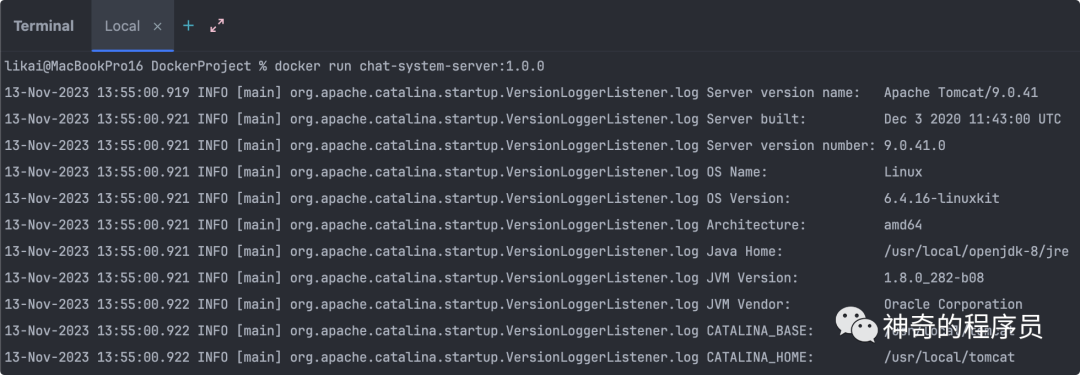Click the Linux OS Name value

tap(903, 172)
